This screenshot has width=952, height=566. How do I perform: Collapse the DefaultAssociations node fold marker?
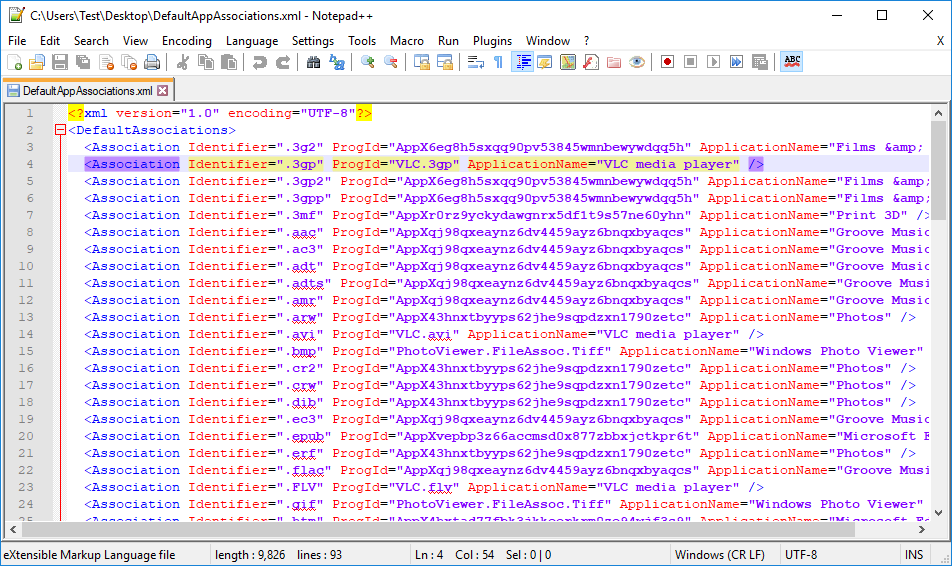60,130
